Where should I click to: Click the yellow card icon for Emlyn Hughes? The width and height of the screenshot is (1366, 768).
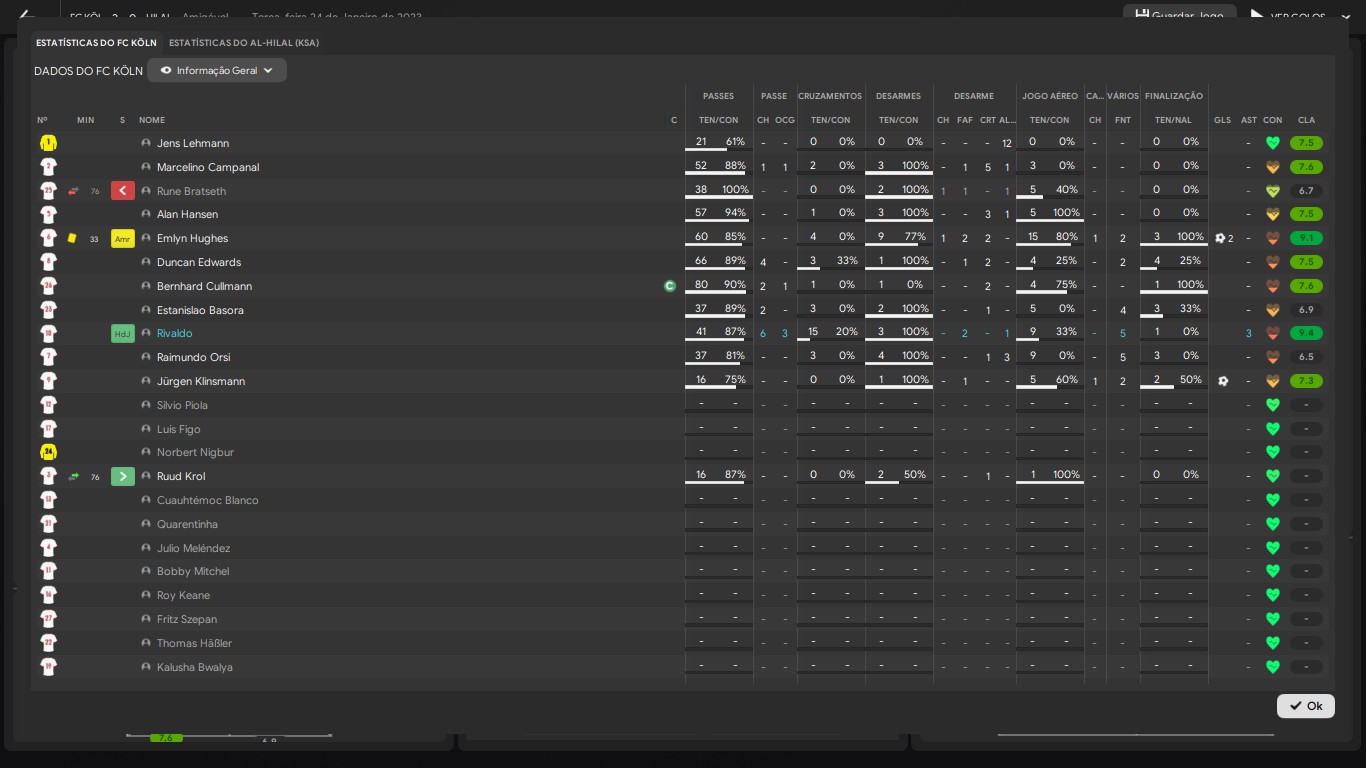click(72, 238)
